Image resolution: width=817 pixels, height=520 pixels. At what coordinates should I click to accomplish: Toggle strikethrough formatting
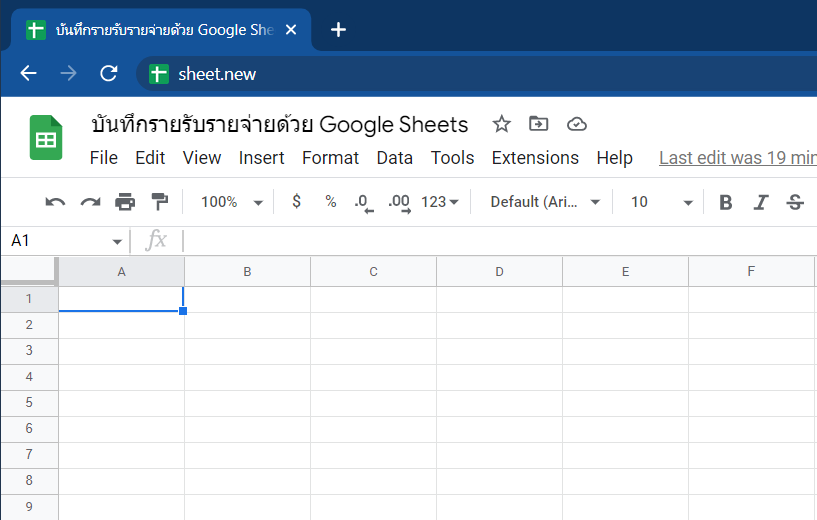tap(795, 202)
